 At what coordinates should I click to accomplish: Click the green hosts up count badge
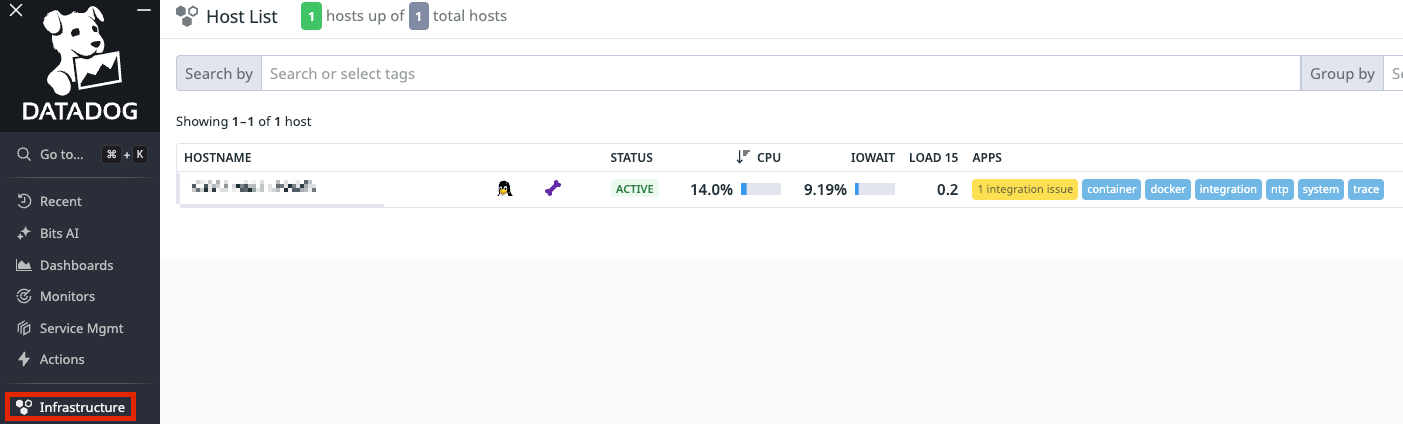point(311,16)
